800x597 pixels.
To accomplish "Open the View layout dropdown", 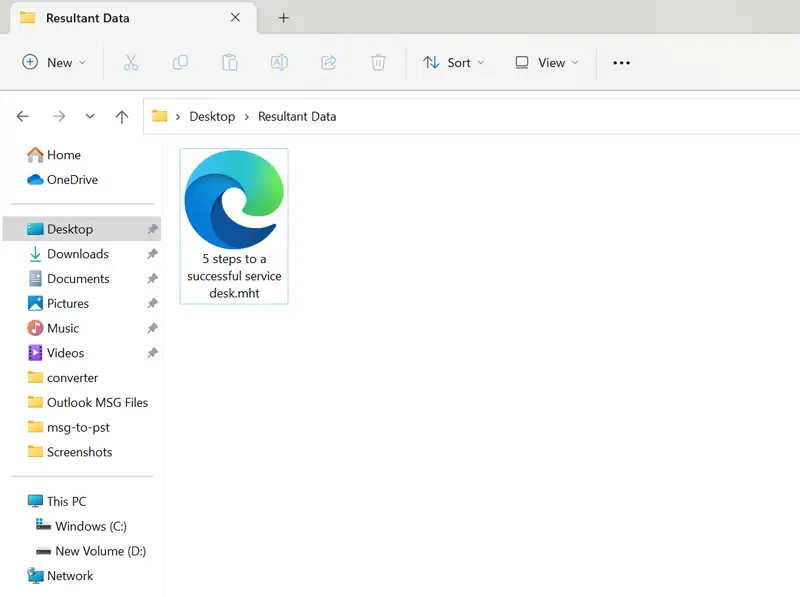I will [545, 63].
